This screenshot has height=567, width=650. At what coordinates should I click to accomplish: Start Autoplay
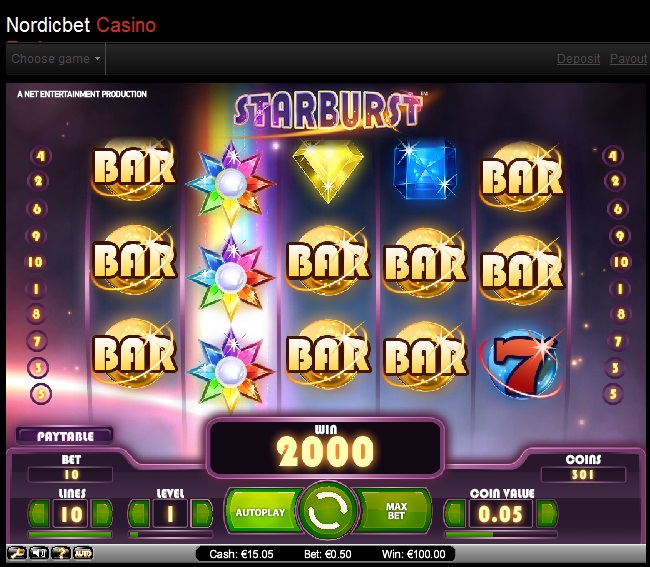pos(262,512)
